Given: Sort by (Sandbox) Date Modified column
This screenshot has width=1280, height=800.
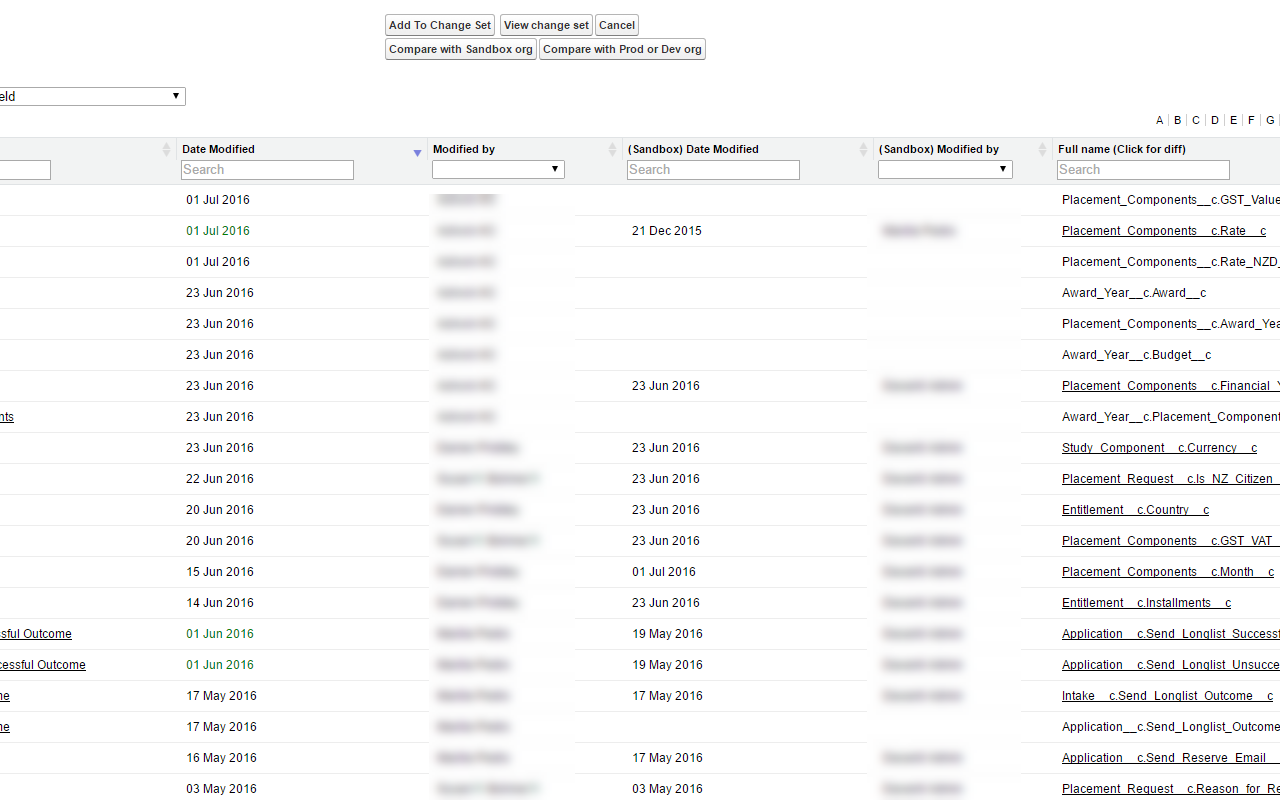Looking at the screenshot, I should point(863,149).
